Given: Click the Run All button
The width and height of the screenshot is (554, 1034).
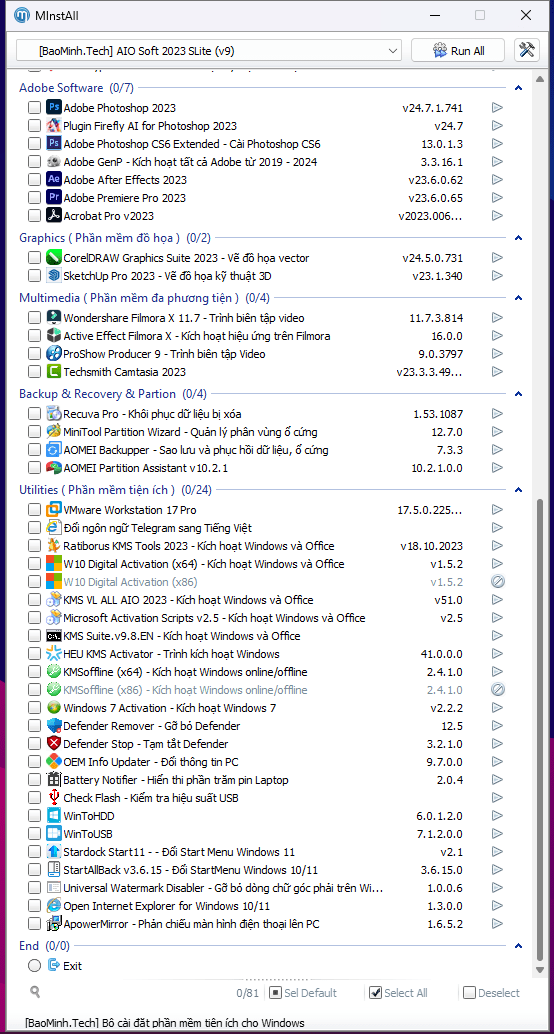Looking at the screenshot, I should click(x=458, y=51).
